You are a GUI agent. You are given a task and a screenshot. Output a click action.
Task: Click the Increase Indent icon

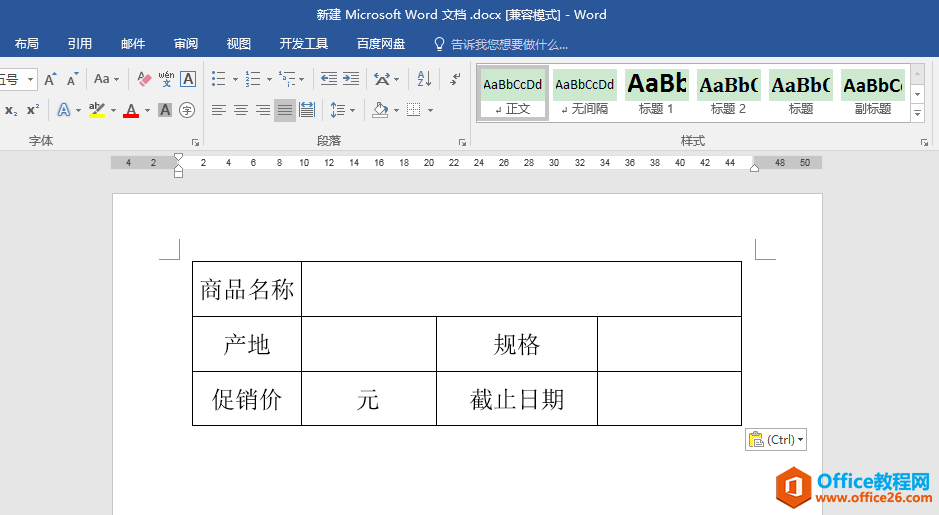(351, 79)
